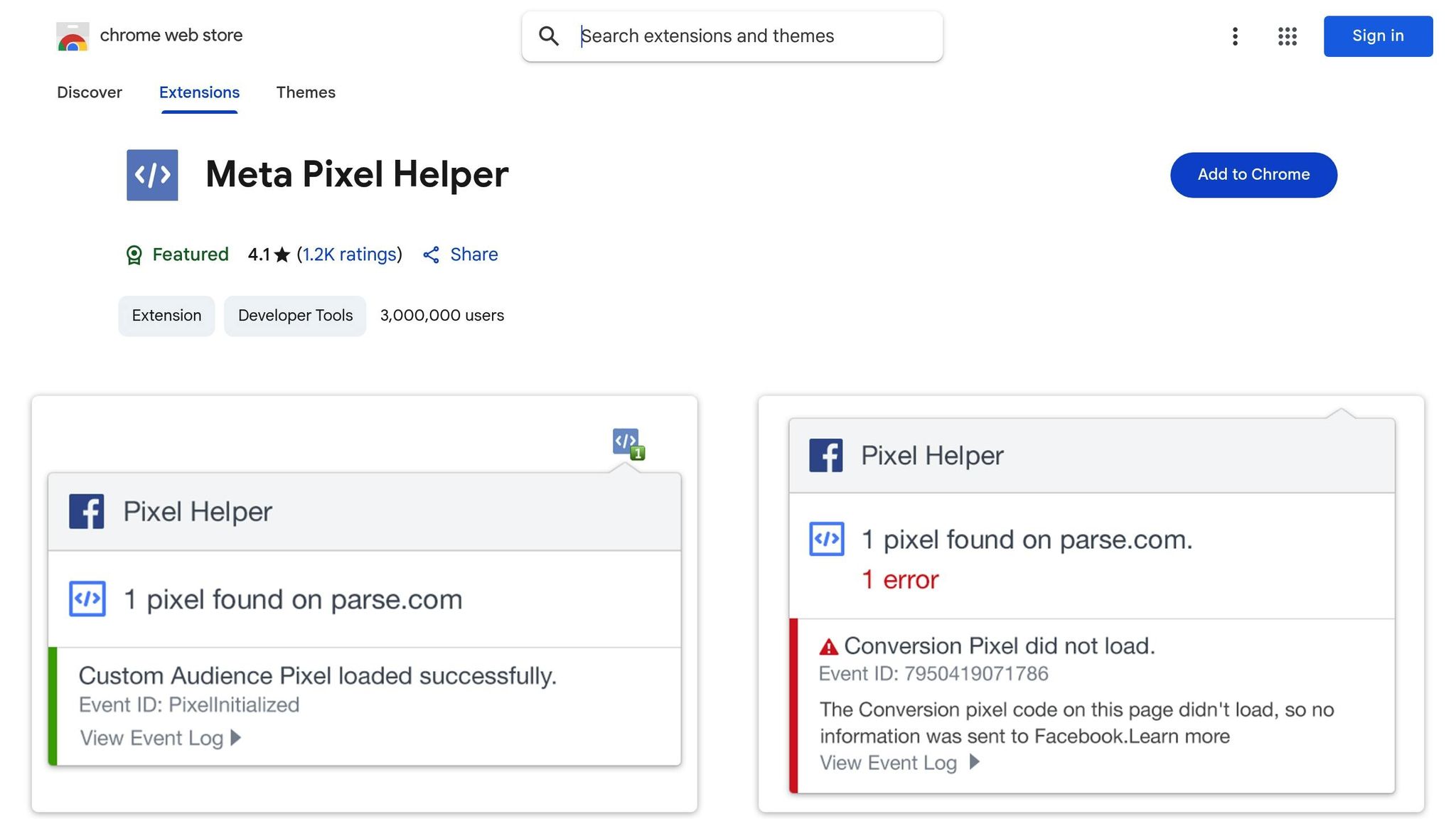The width and height of the screenshot is (1456, 819).
Task: Click the warning triangle beside Conversion Pixel error
Action: tap(828, 646)
